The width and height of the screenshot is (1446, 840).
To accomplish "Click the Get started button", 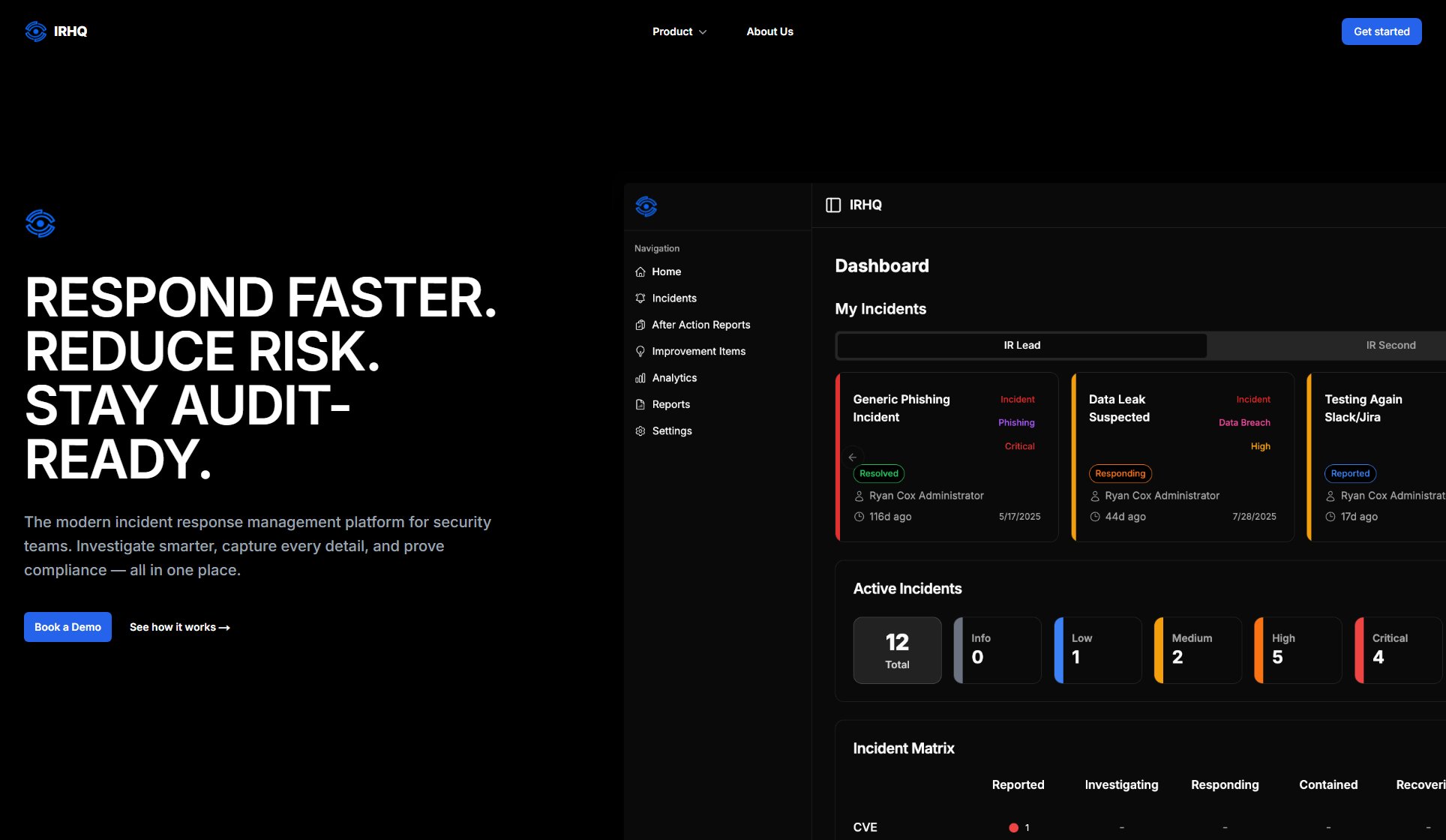I will tap(1381, 31).
